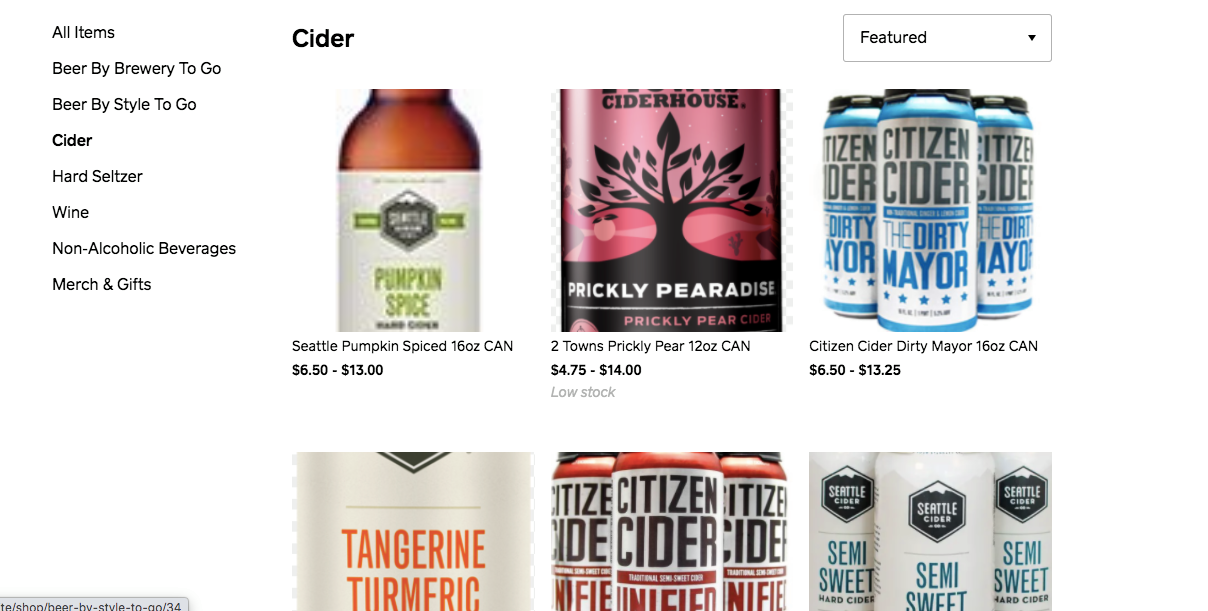The width and height of the screenshot is (1208, 611).
Task: Go to Beer By Style To Go
Action: [x=124, y=104]
